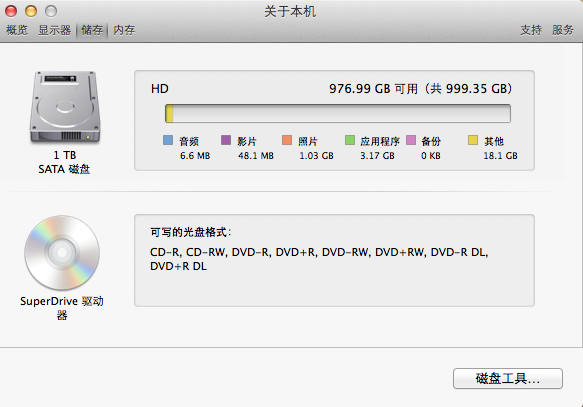Screen dimensions: 583x407
Task: Click the yellow used portion of storage bar
Action: [x=169, y=113]
